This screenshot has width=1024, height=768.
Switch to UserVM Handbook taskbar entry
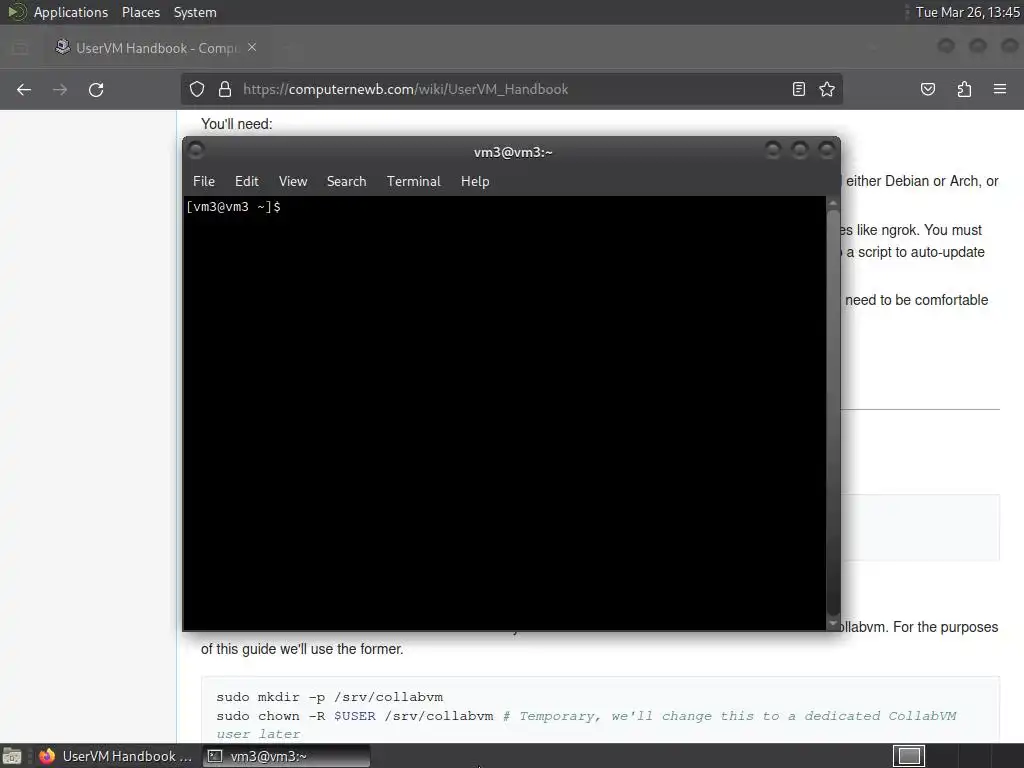pos(116,756)
